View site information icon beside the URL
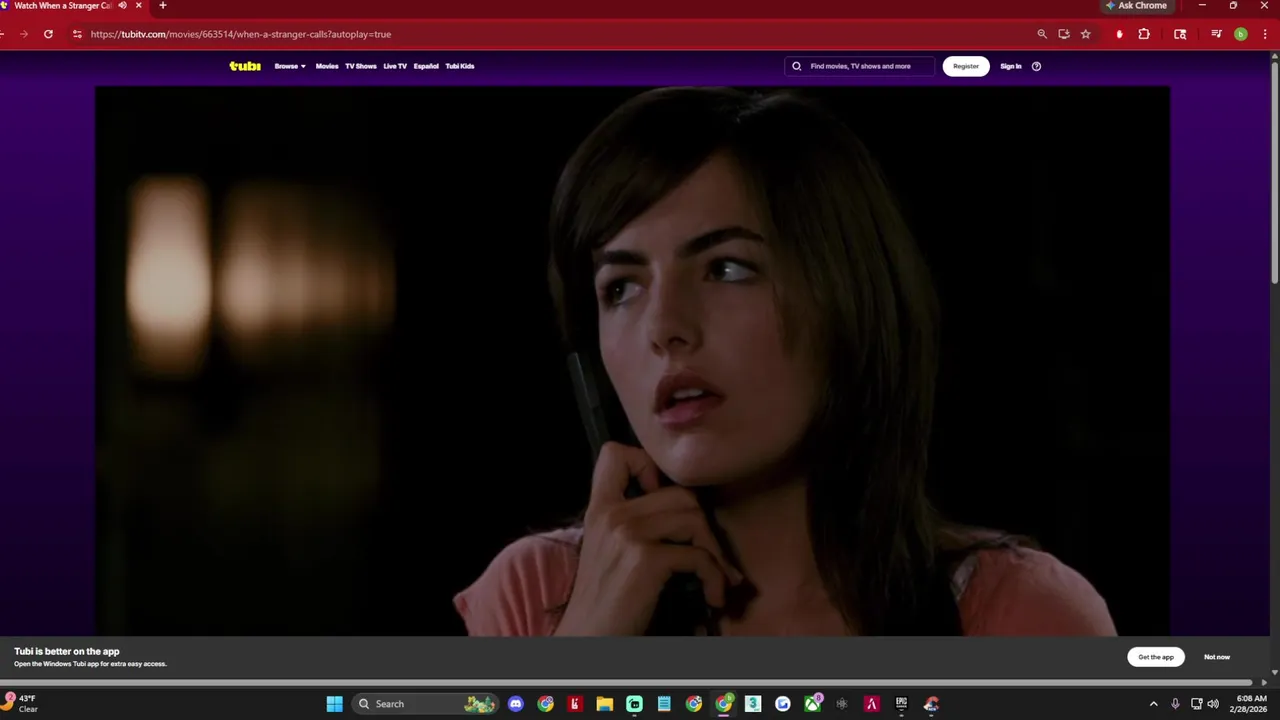Screen dimensions: 1280x720 tap(77, 34)
